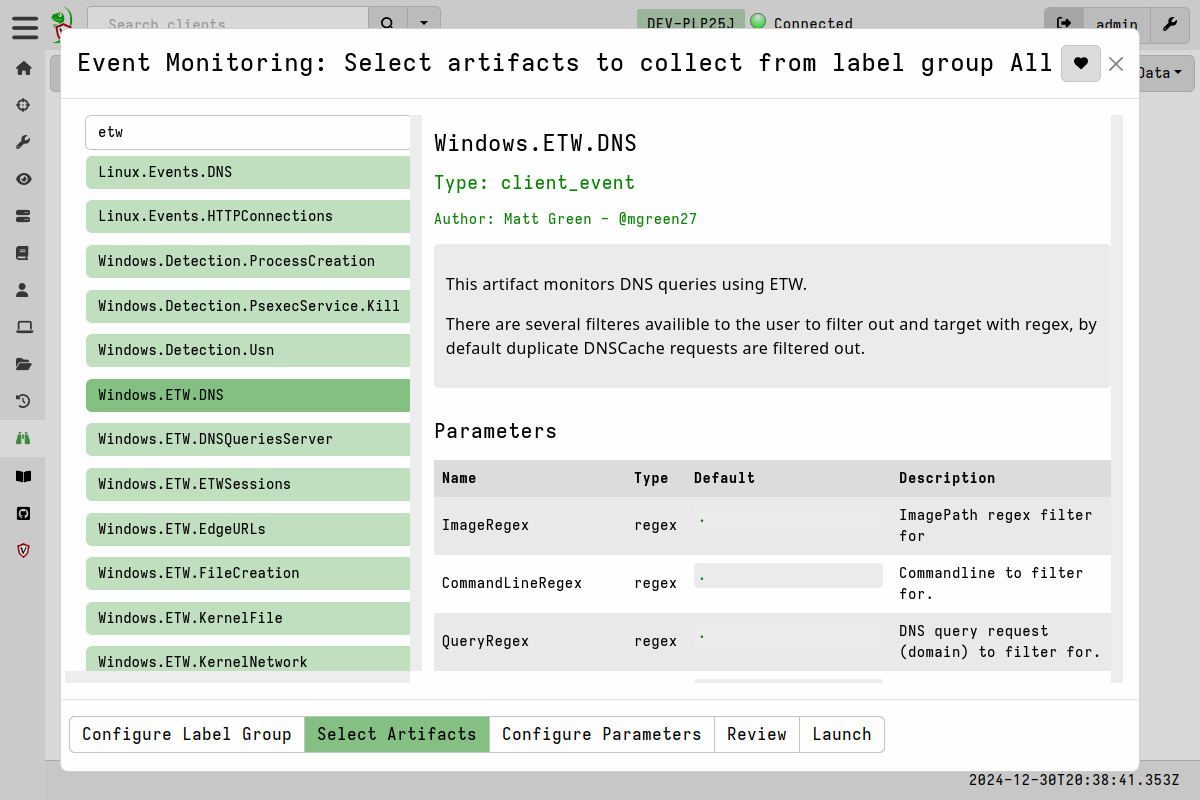
Task: Toggle the hamburger menu to collapse sidebar
Action: (x=25, y=28)
